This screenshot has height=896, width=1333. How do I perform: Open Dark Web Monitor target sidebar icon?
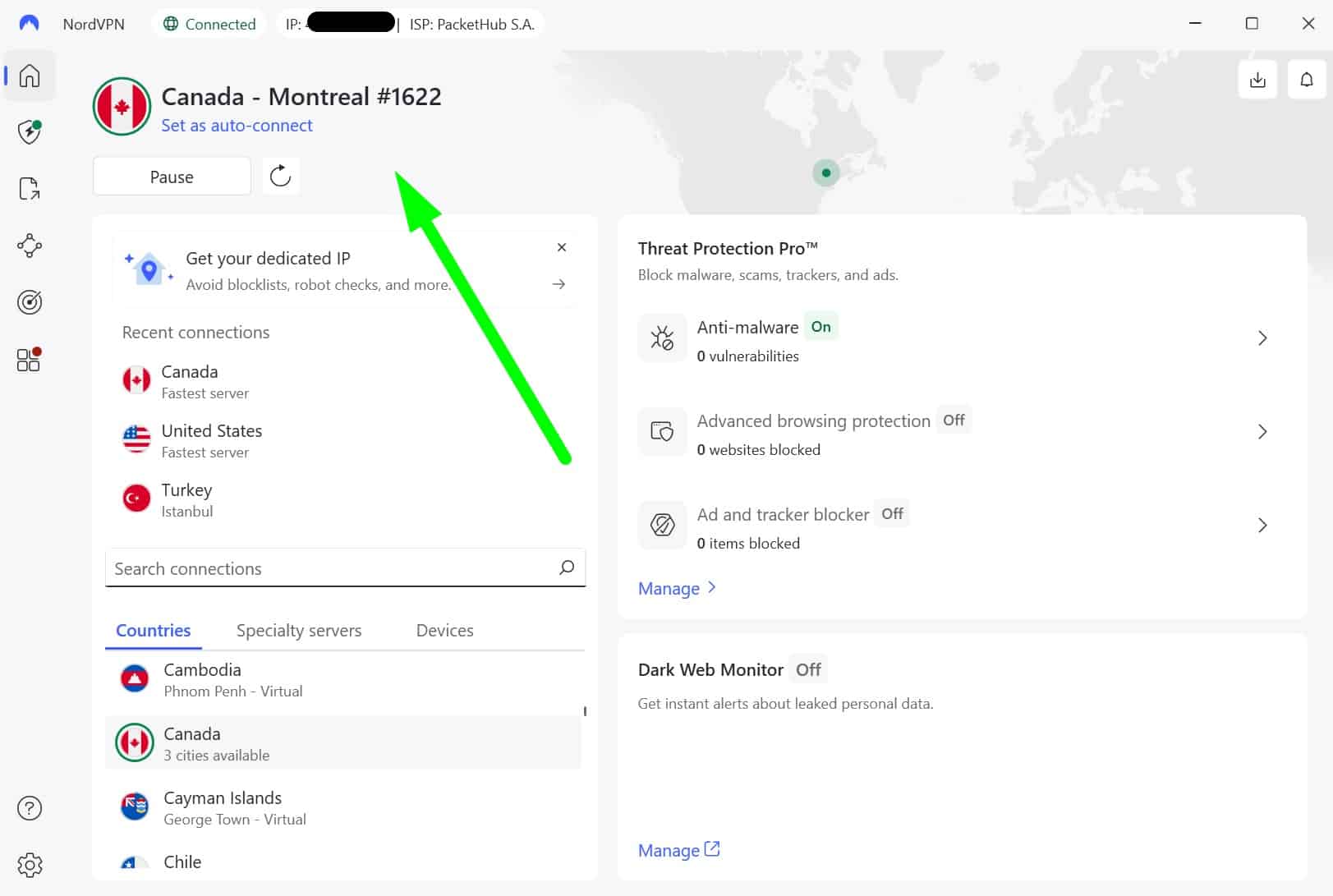pyautogui.click(x=30, y=302)
